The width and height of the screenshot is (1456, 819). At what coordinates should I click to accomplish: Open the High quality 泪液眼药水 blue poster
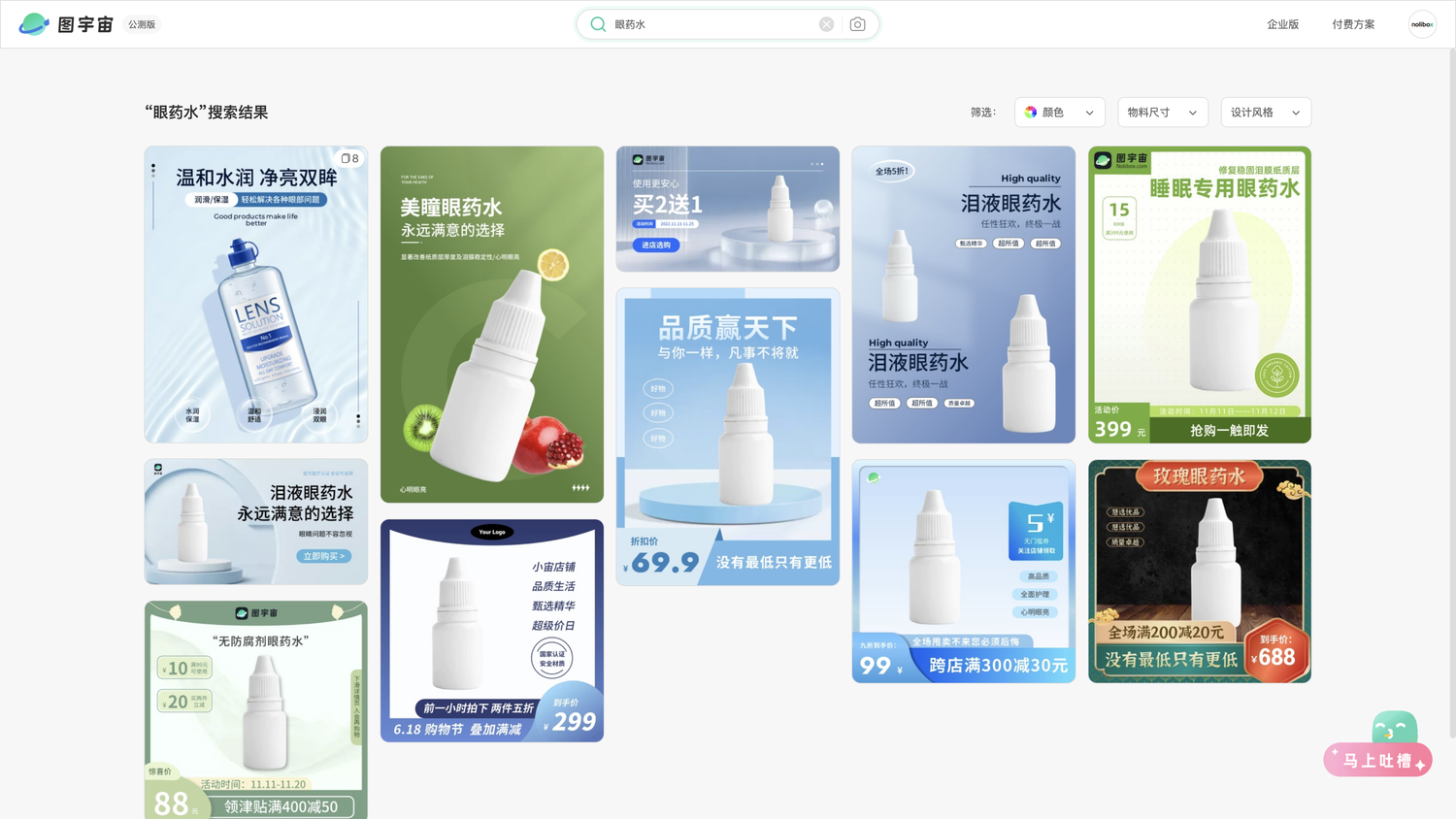(964, 295)
